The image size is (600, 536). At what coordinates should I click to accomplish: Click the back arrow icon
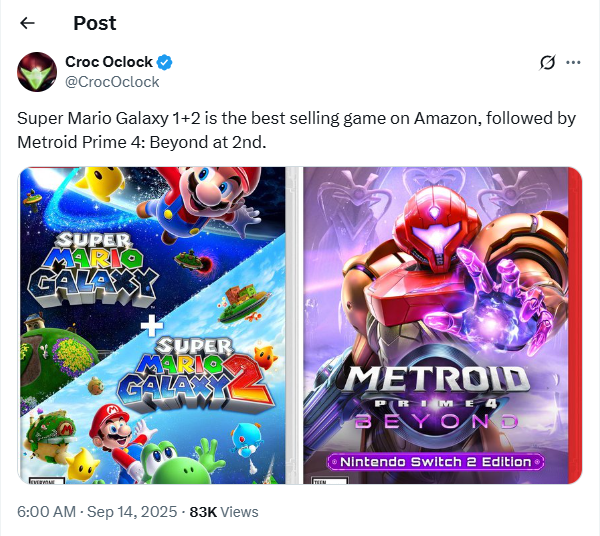pyautogui.click(x=27, y=22)
